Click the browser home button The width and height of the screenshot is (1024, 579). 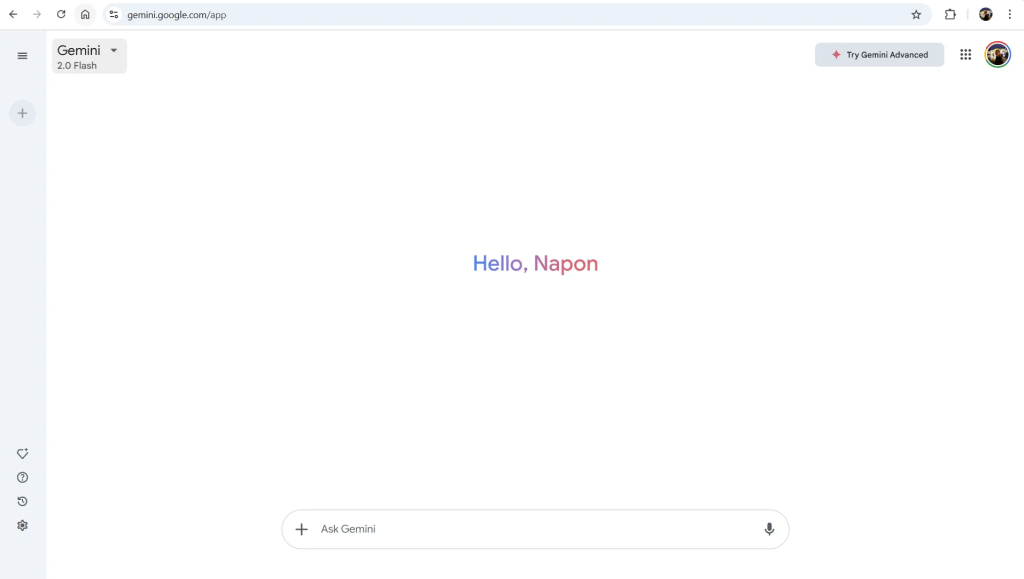tap(85, 14)
